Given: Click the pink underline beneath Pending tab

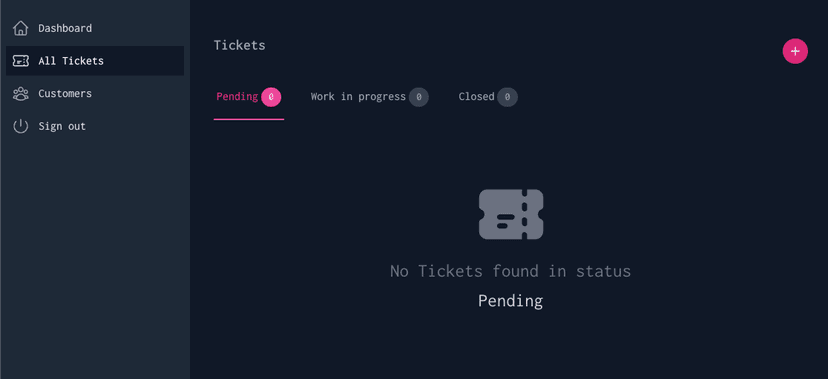Looking at the screenshot, I should click(x=249, y=119).
